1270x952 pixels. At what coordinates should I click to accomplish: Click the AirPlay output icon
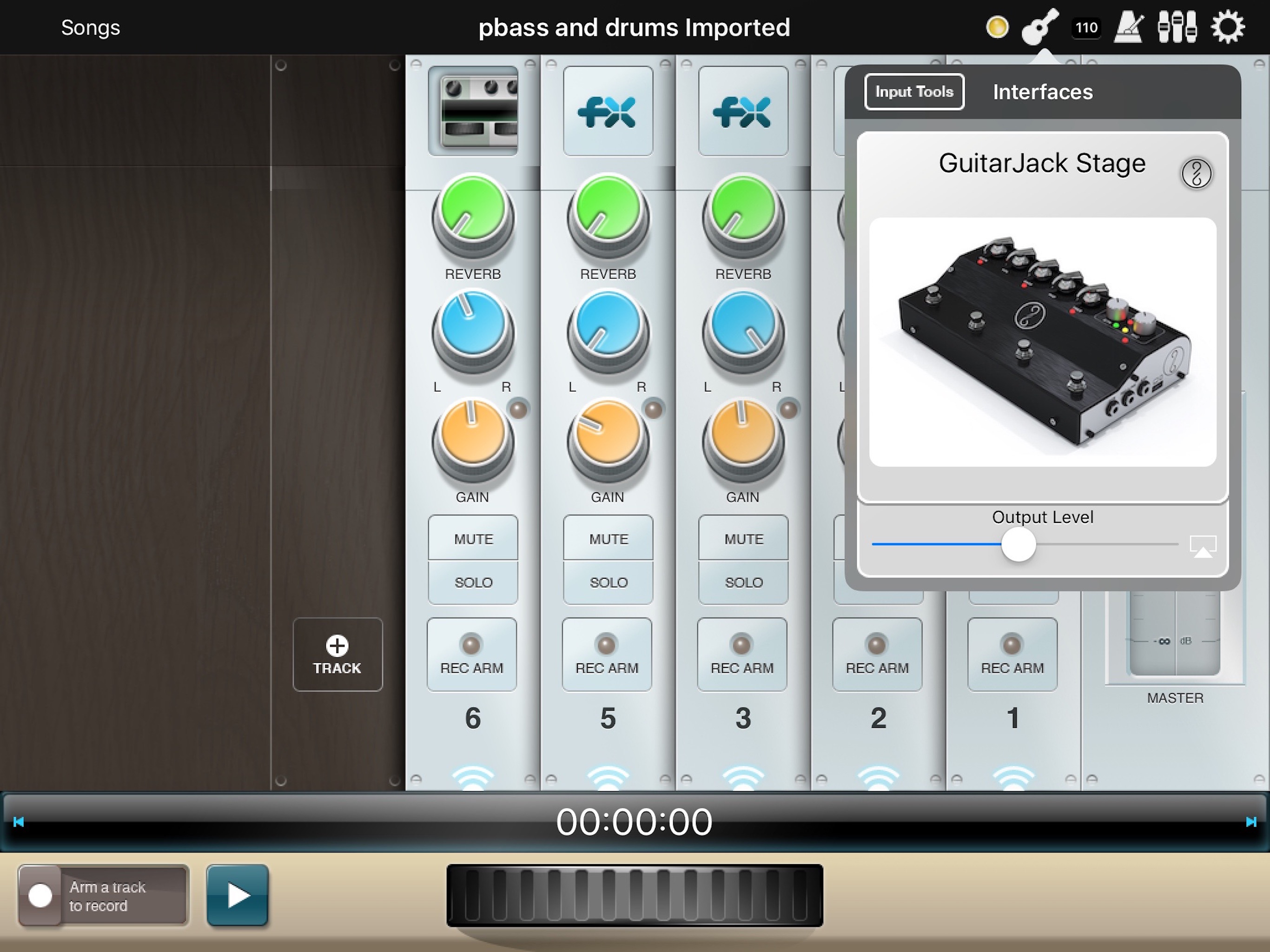(x=1203, y=546)
